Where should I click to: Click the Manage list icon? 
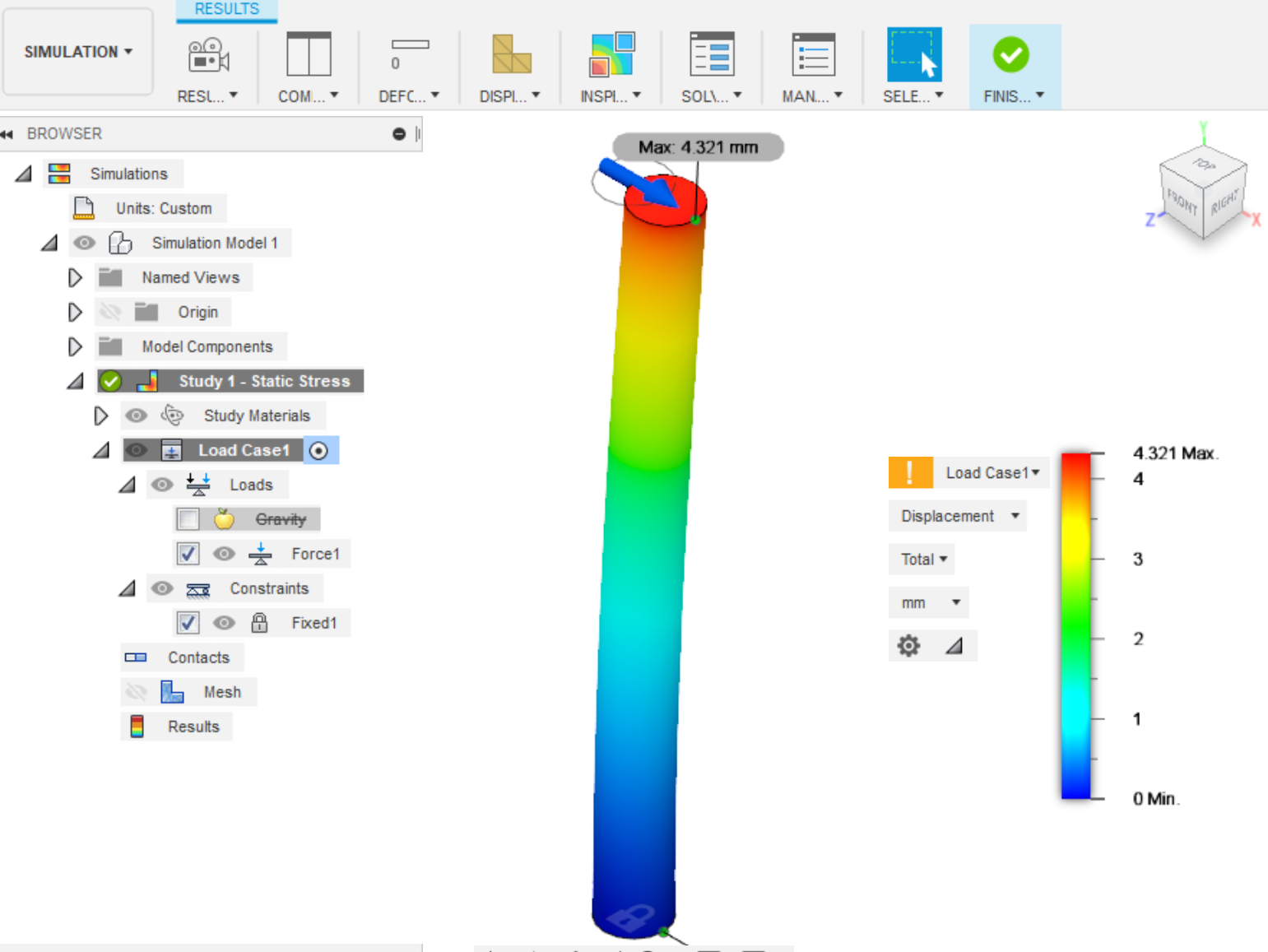[813, 55]
